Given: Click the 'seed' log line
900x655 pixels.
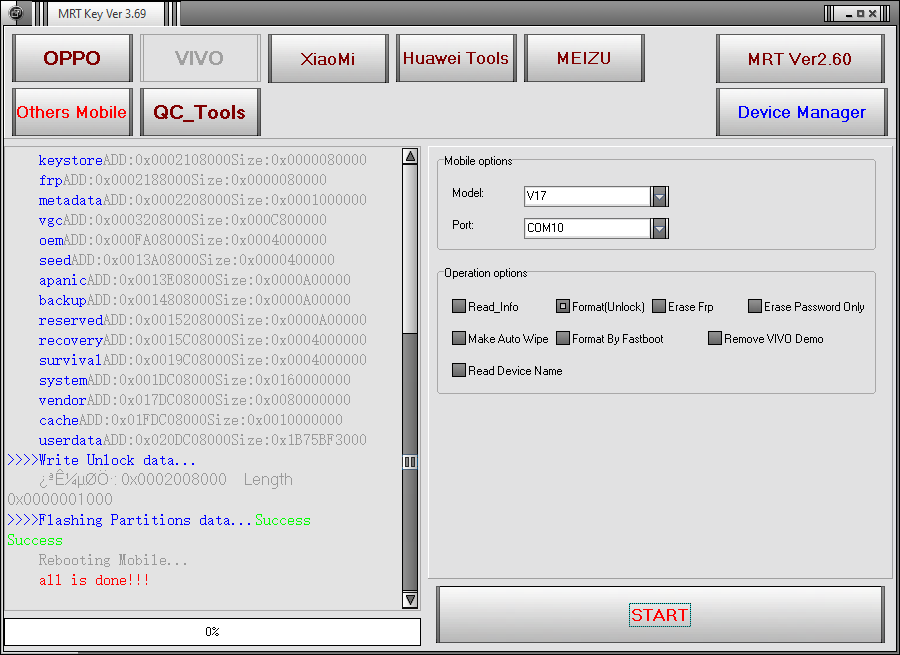Looking at the screenshot, I should [187, 260].
